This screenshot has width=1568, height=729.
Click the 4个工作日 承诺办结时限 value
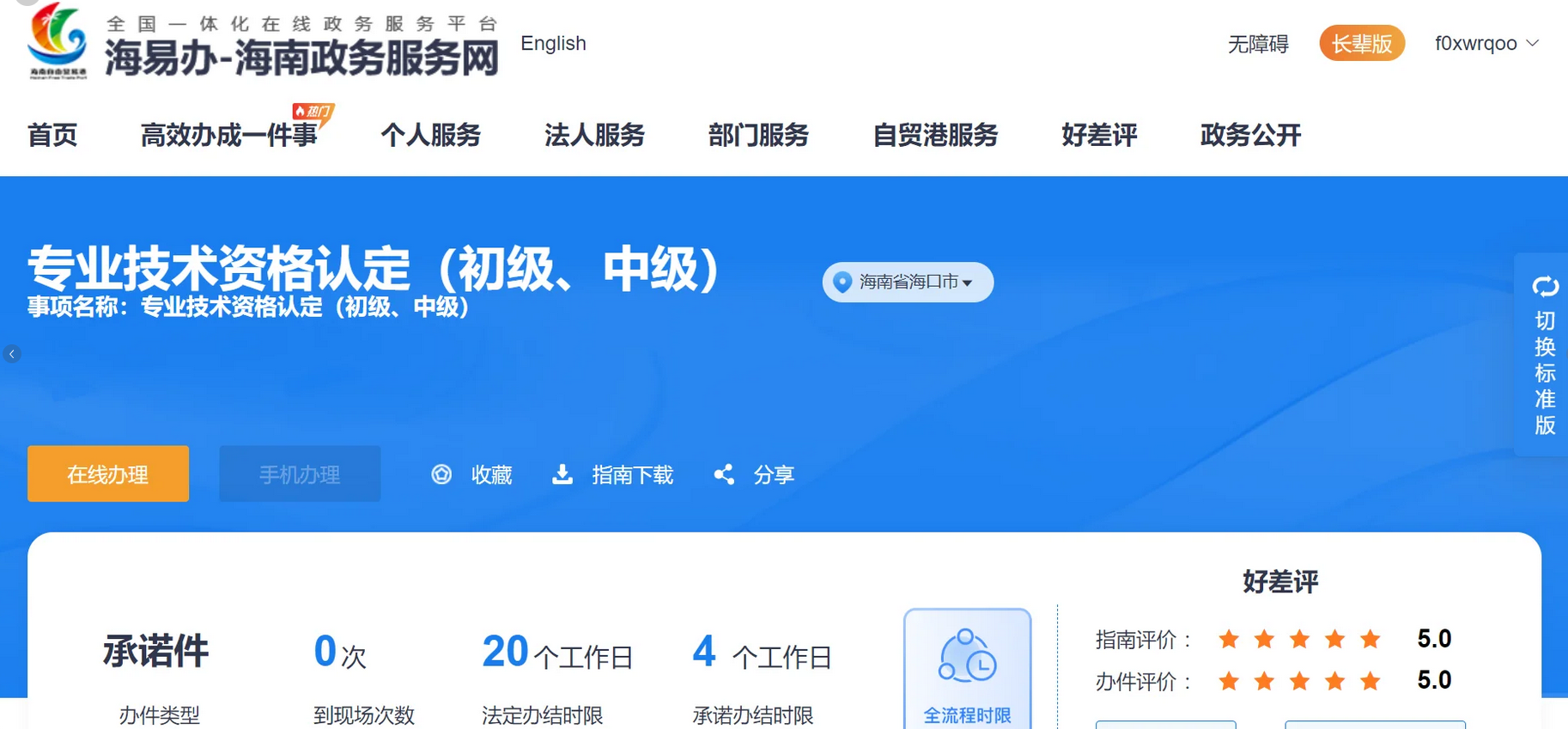tap(762, 653)
